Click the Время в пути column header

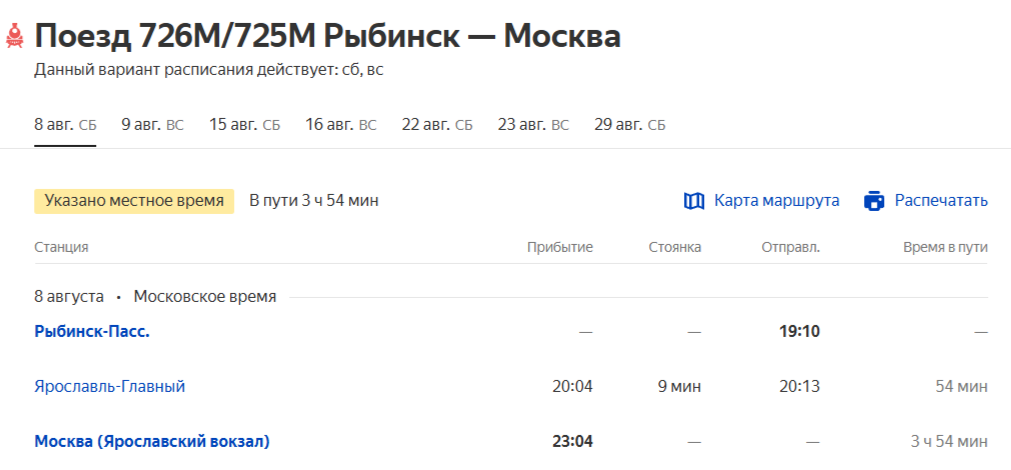pyautogui.click(x=945, y=248)
